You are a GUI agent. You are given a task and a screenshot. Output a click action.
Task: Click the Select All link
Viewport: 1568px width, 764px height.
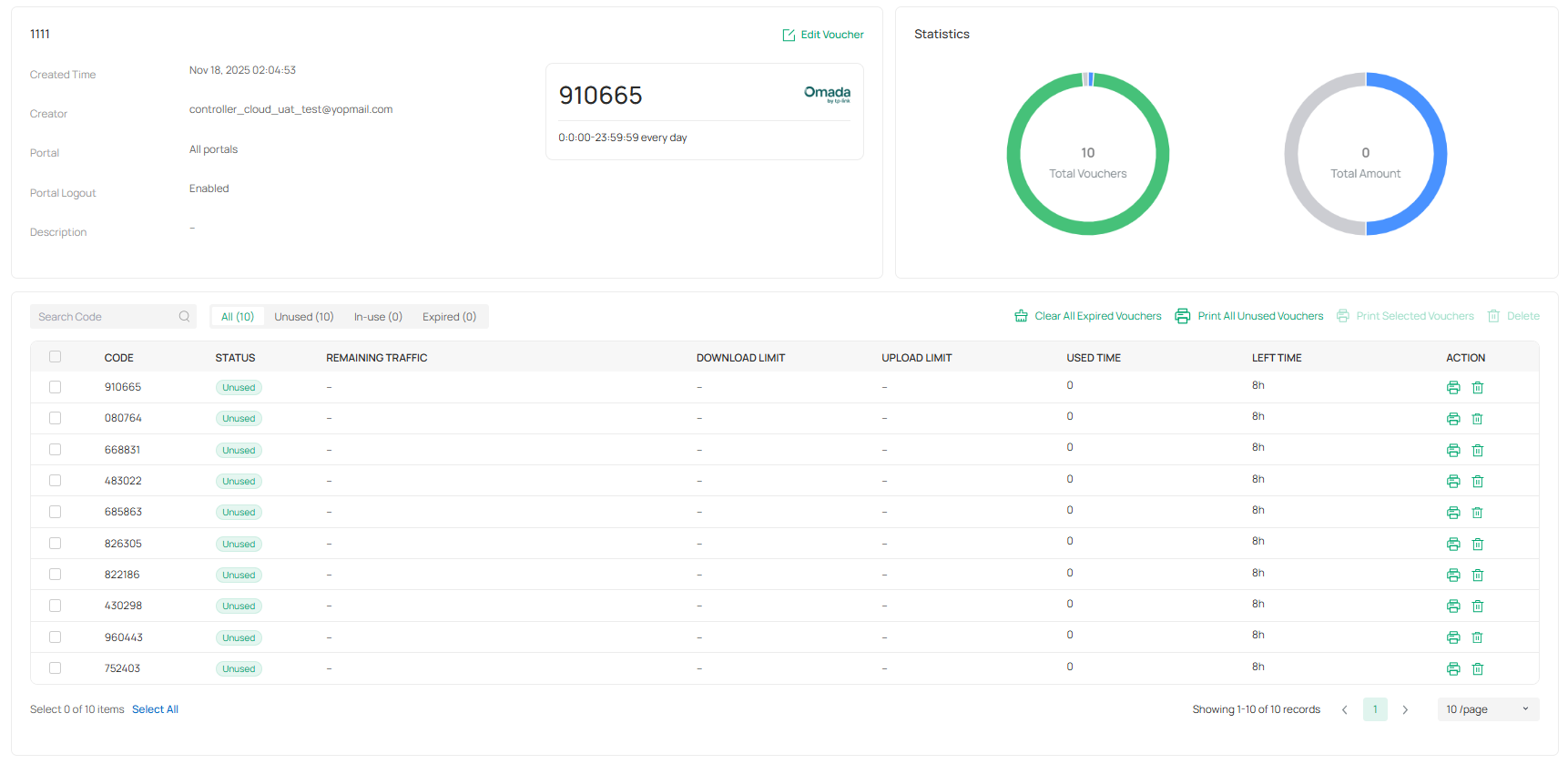(x=155, y=709)
